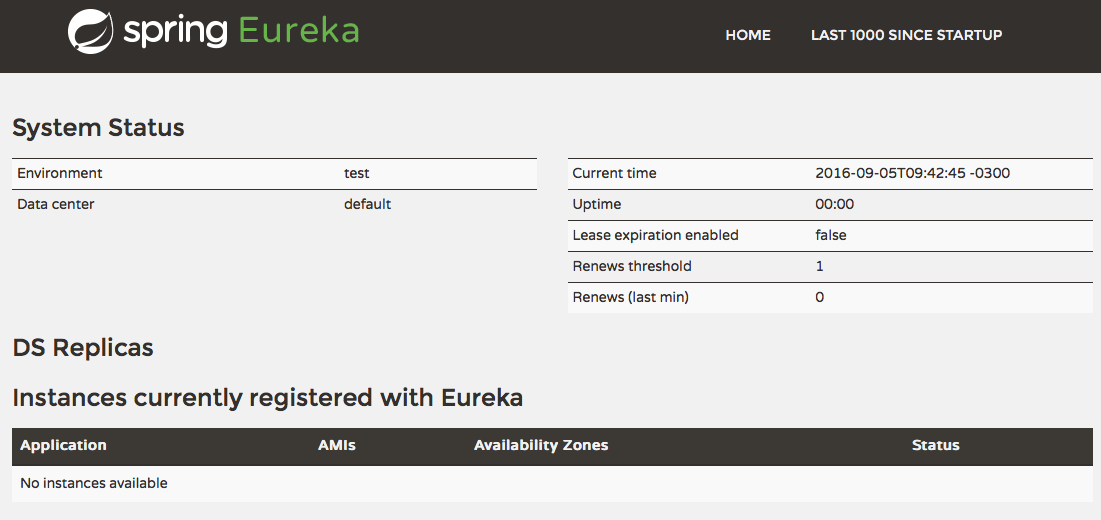
Task: Click the Renews threshold label
Action: (632, 266)
